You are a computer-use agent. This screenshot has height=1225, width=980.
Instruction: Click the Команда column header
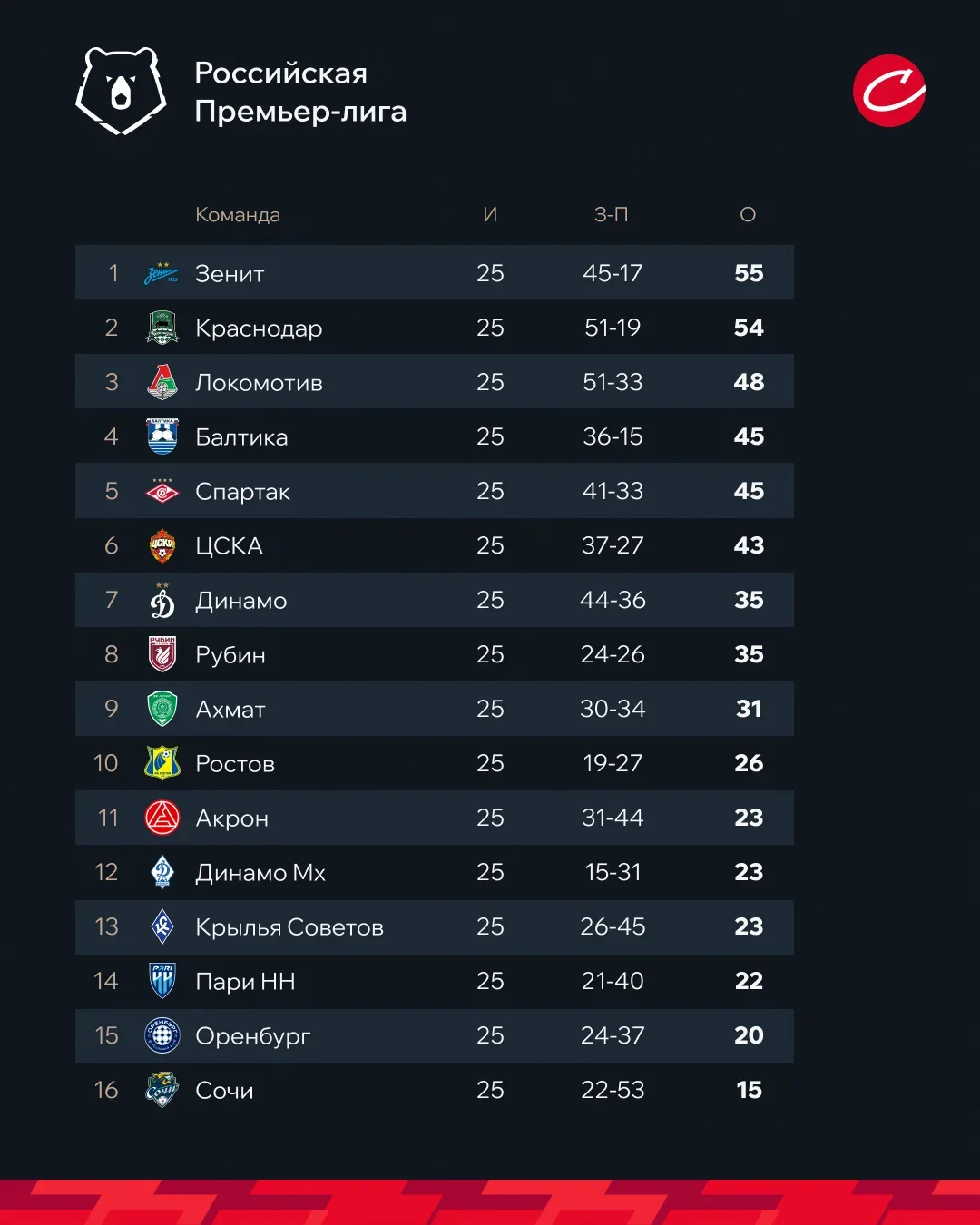click(x=238, y=215)
